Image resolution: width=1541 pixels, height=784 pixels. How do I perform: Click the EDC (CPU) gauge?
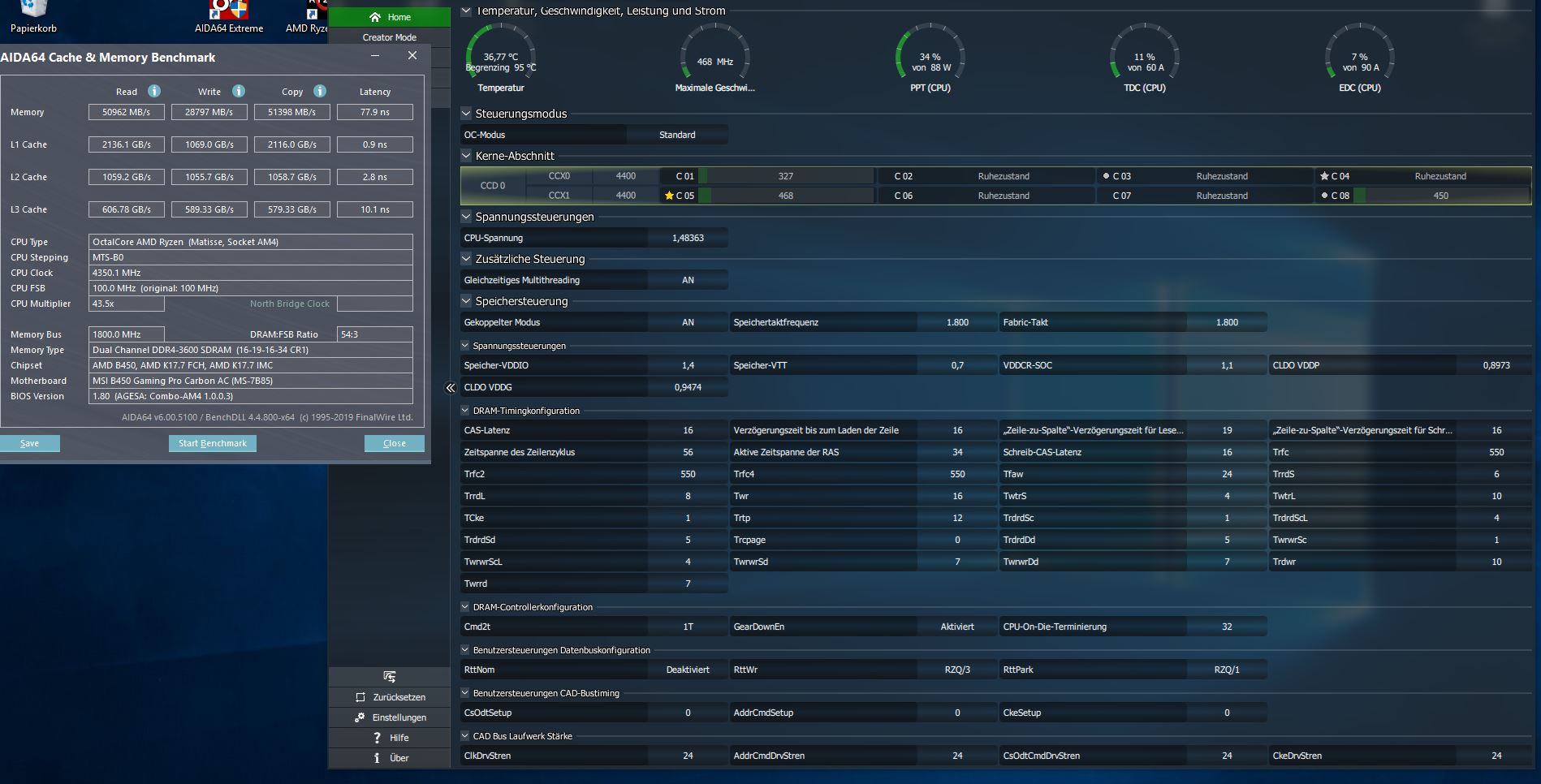pyautogui.click(x=1360, y=57)
